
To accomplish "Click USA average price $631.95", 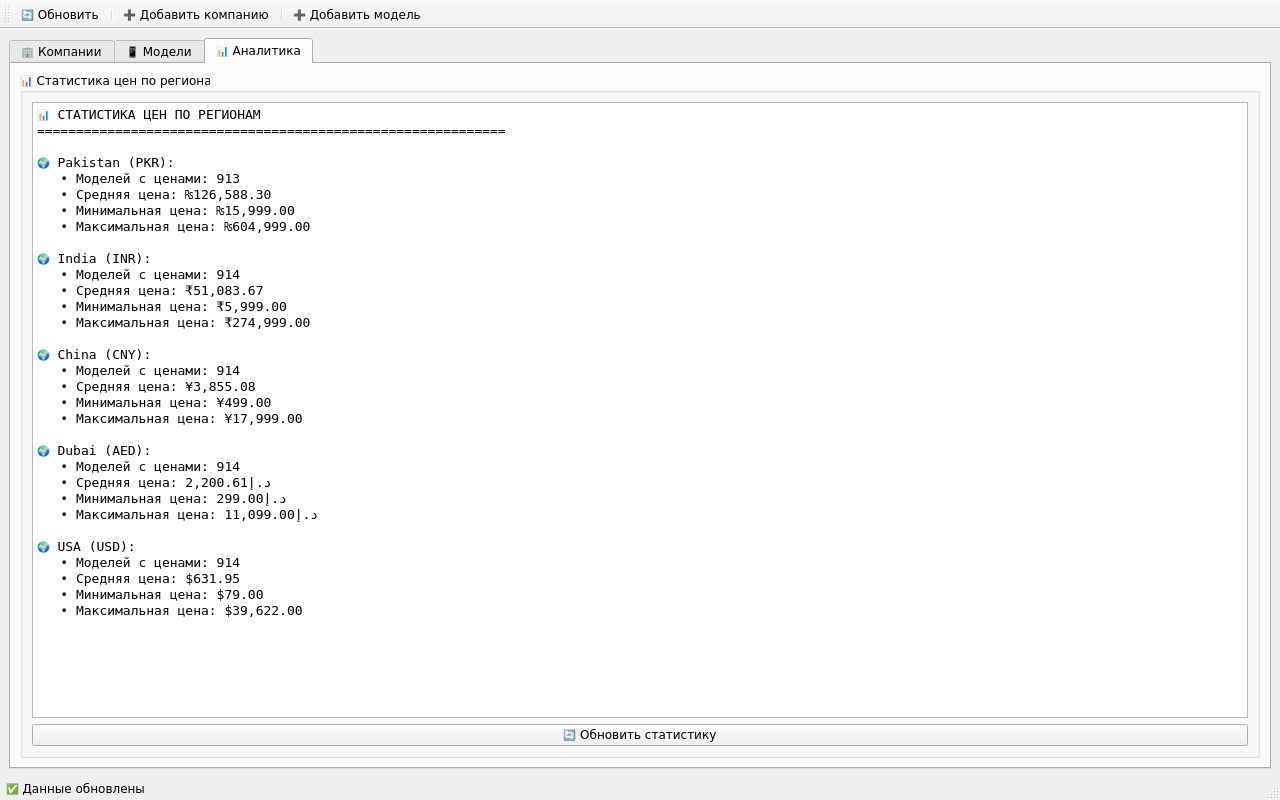I will (212, 579).
